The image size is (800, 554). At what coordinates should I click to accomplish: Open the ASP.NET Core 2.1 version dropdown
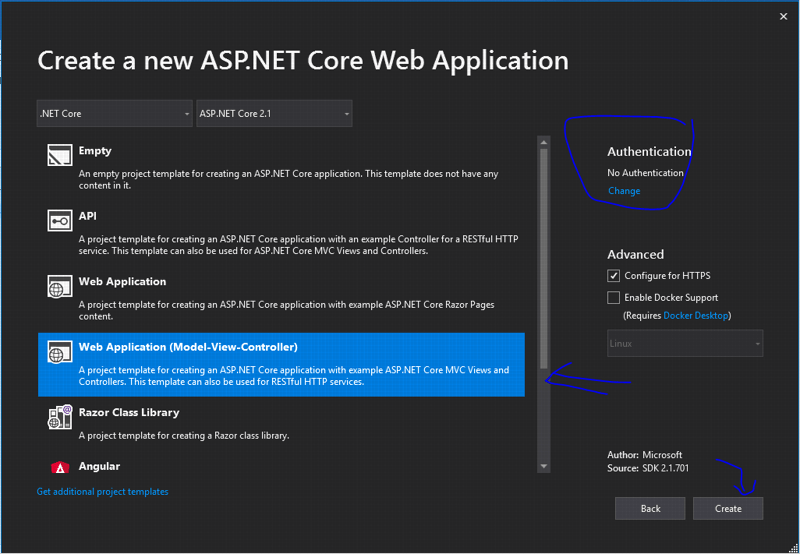(x=274, y=113)
